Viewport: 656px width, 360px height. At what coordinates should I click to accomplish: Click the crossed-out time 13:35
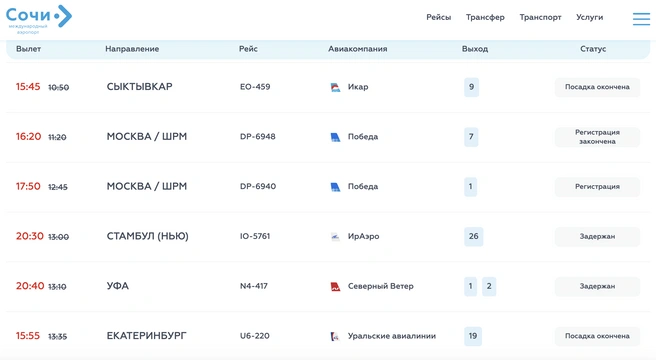(58, 337)
